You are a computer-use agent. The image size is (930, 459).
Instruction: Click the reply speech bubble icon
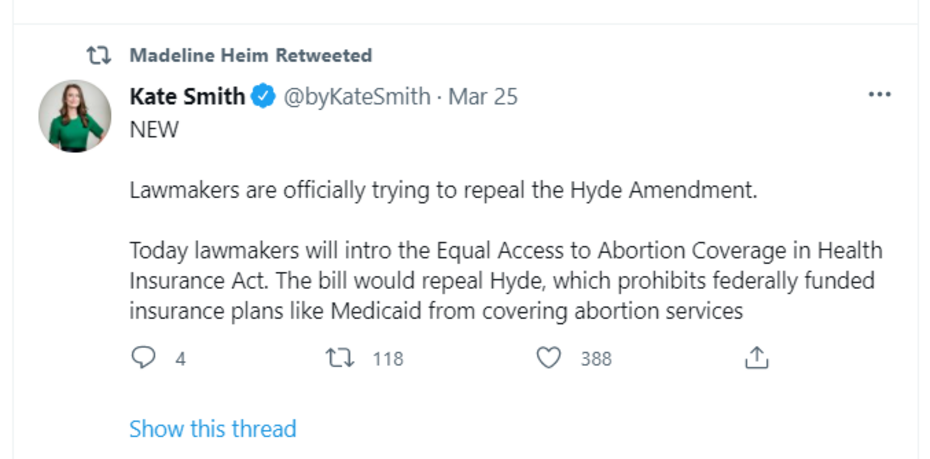click(x=144, y=357)
